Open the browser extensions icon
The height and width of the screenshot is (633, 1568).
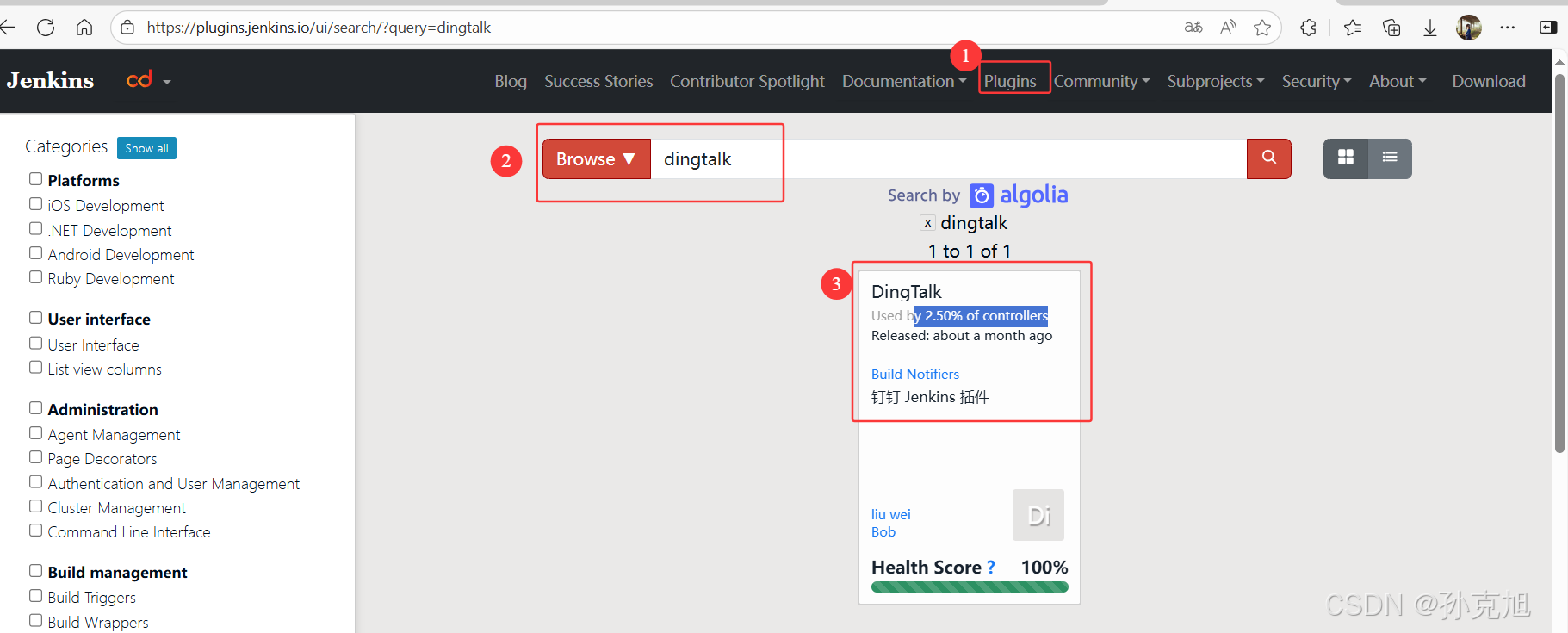coord(1308,28)
